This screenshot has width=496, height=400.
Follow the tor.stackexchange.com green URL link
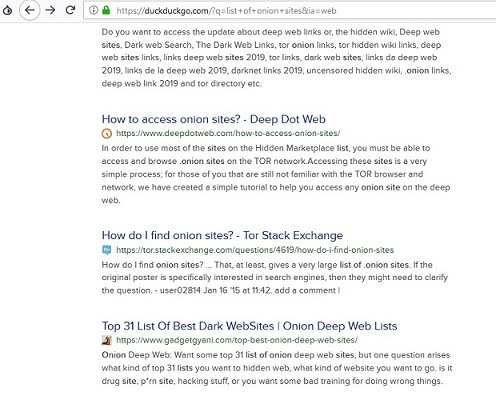coord(255,250)
